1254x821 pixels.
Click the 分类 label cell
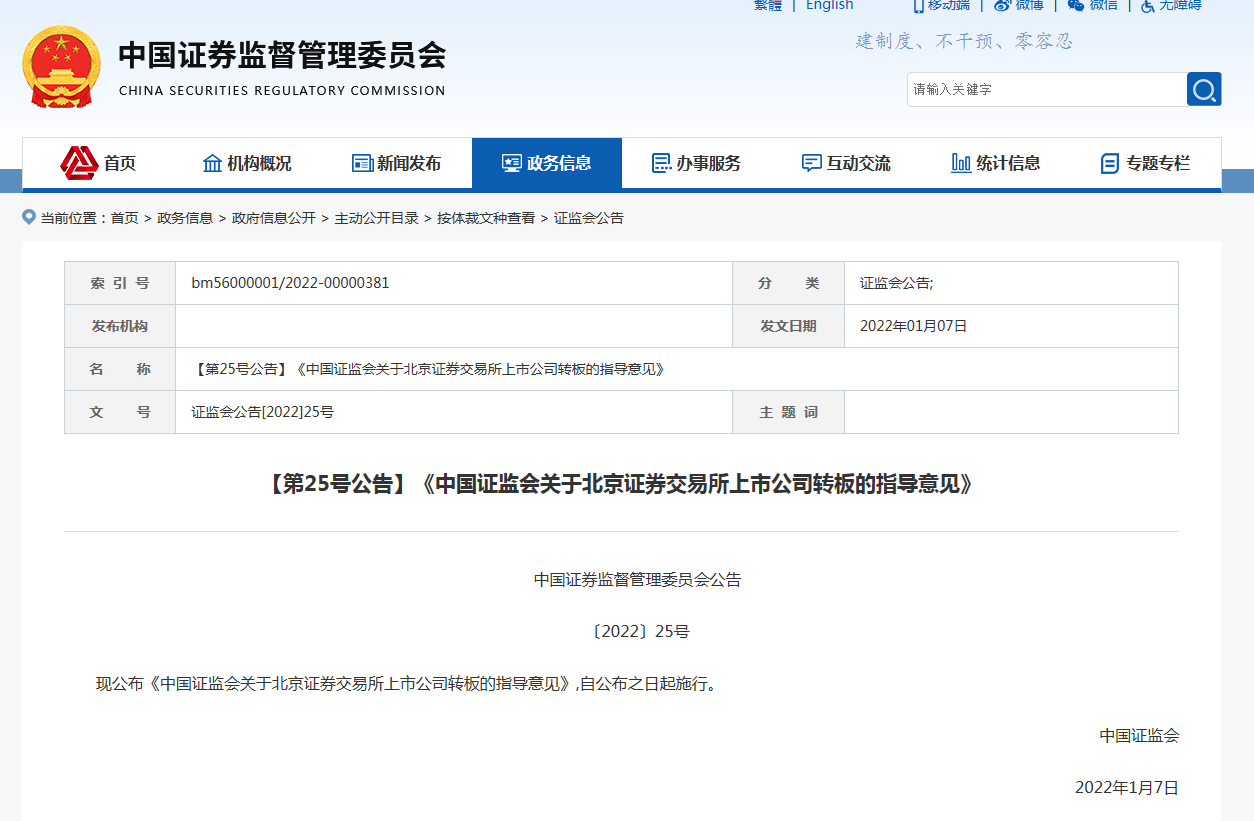788,283
